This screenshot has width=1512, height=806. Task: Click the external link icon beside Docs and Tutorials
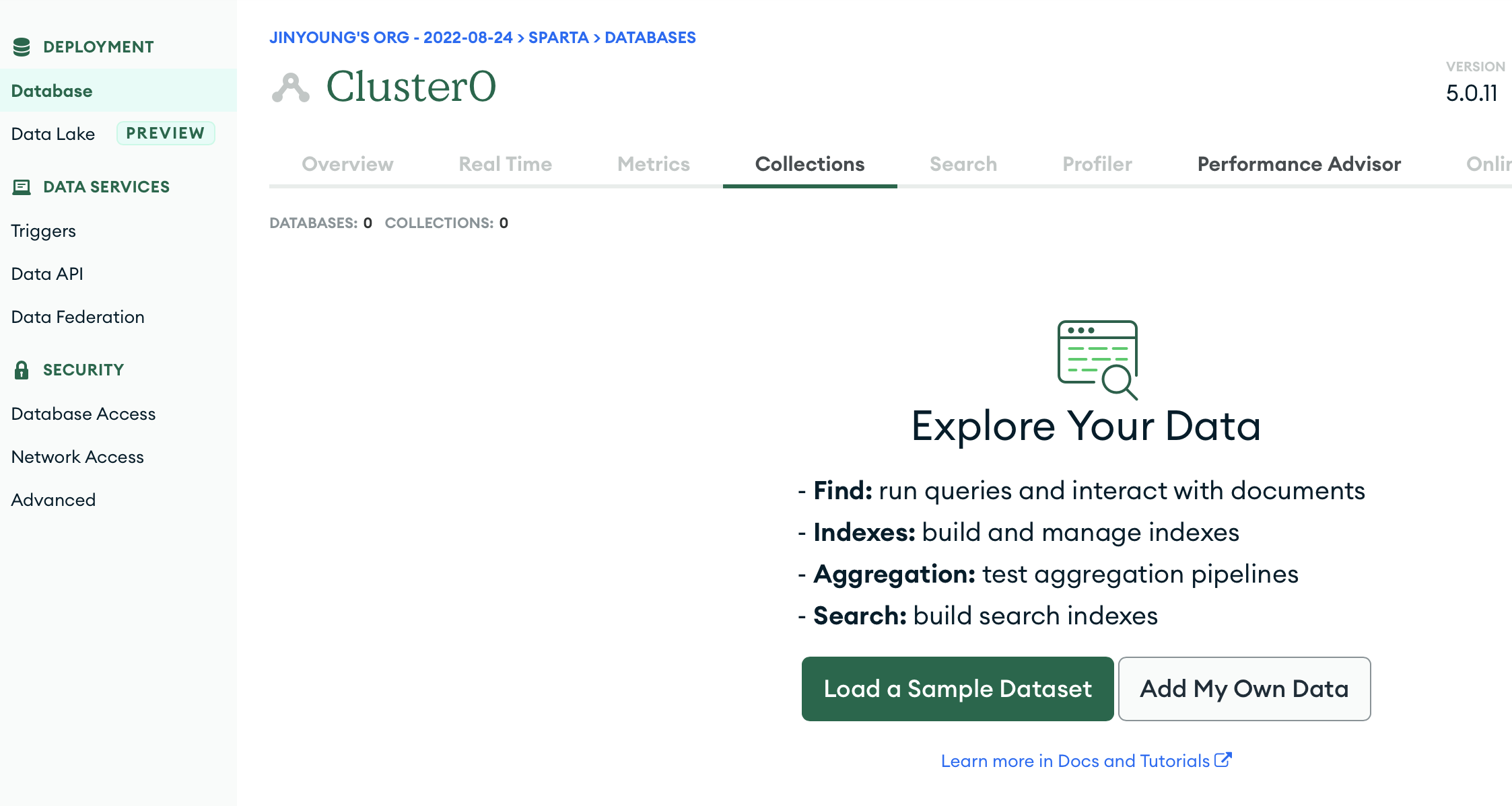(1223, 760)
